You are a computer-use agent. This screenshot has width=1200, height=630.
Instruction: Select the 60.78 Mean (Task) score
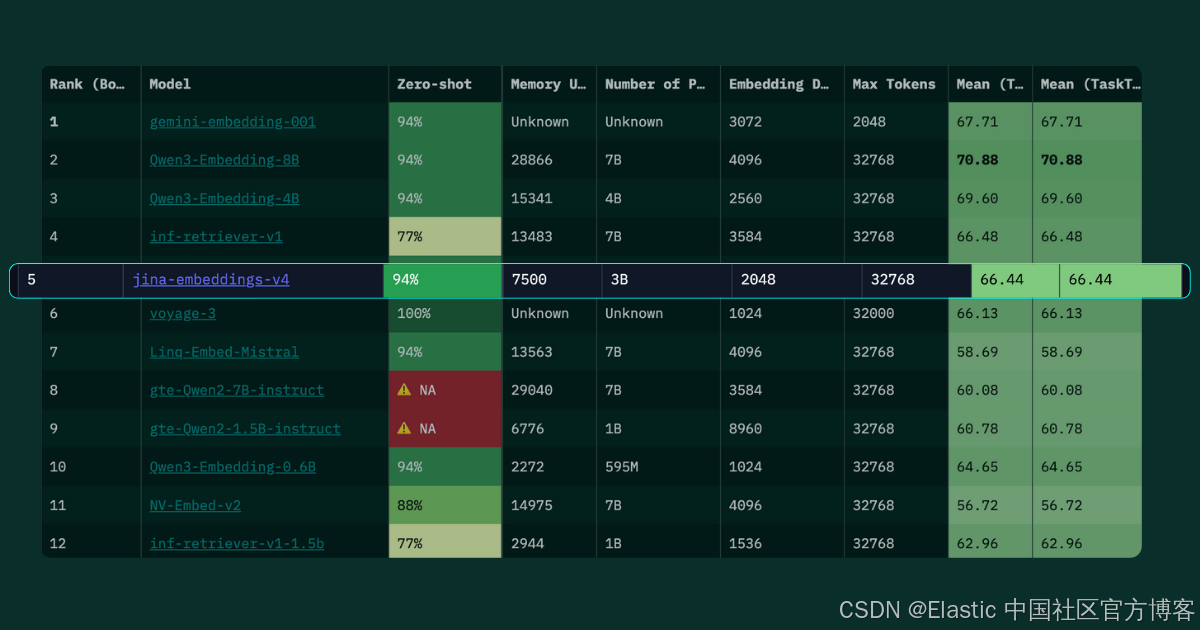point(978,429)
